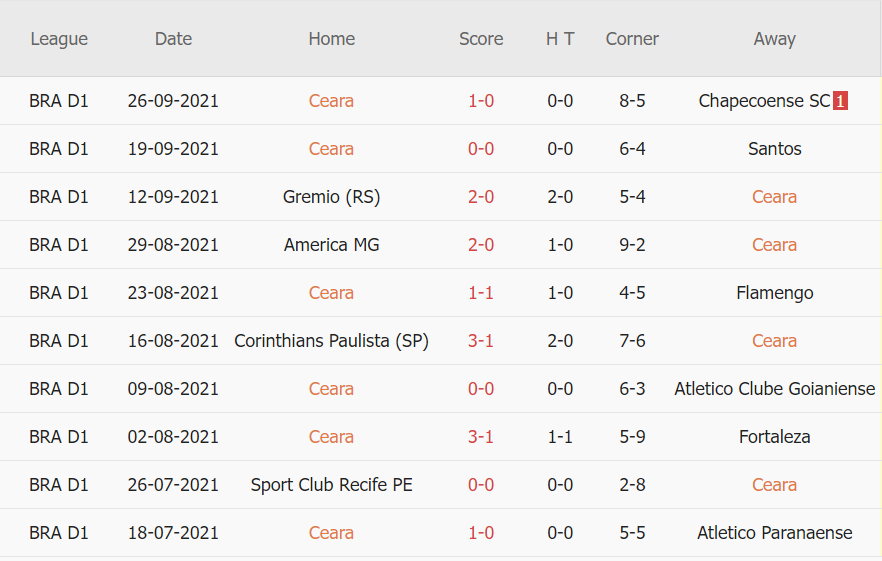Click the red card icon beside Chapecoense SC
The height and width of the screenshot is (561, 882).
pyautogui.click(x=840, y=101)
